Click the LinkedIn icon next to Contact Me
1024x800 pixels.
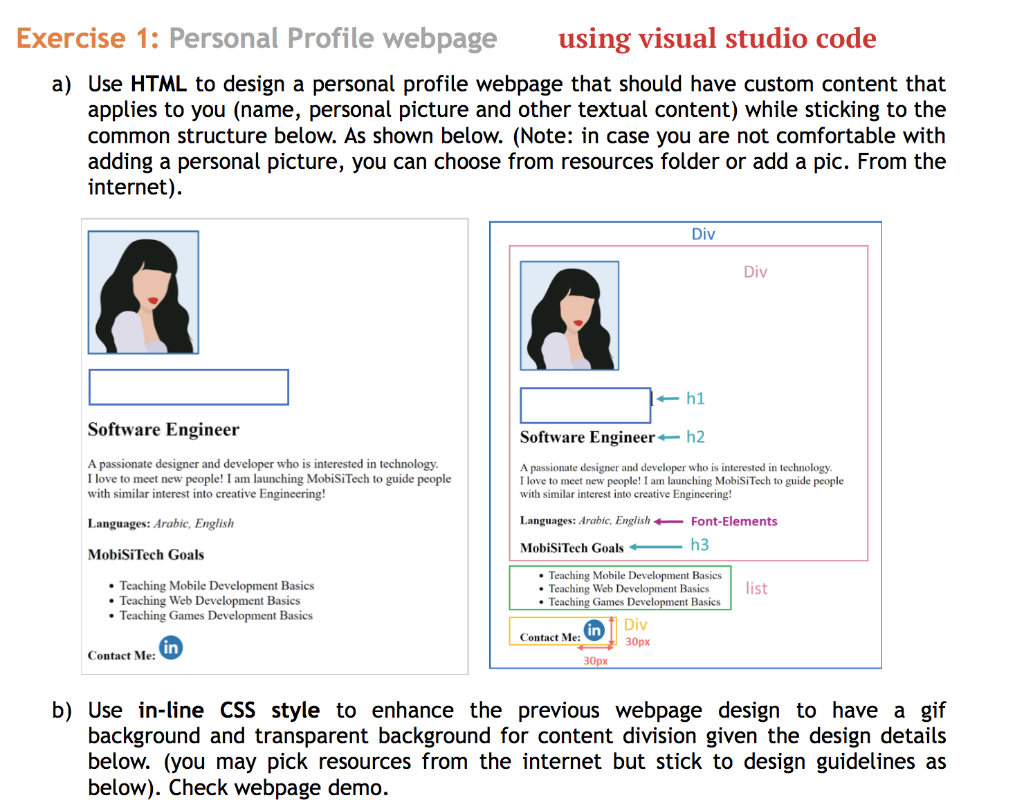click(x=171, y=648)
